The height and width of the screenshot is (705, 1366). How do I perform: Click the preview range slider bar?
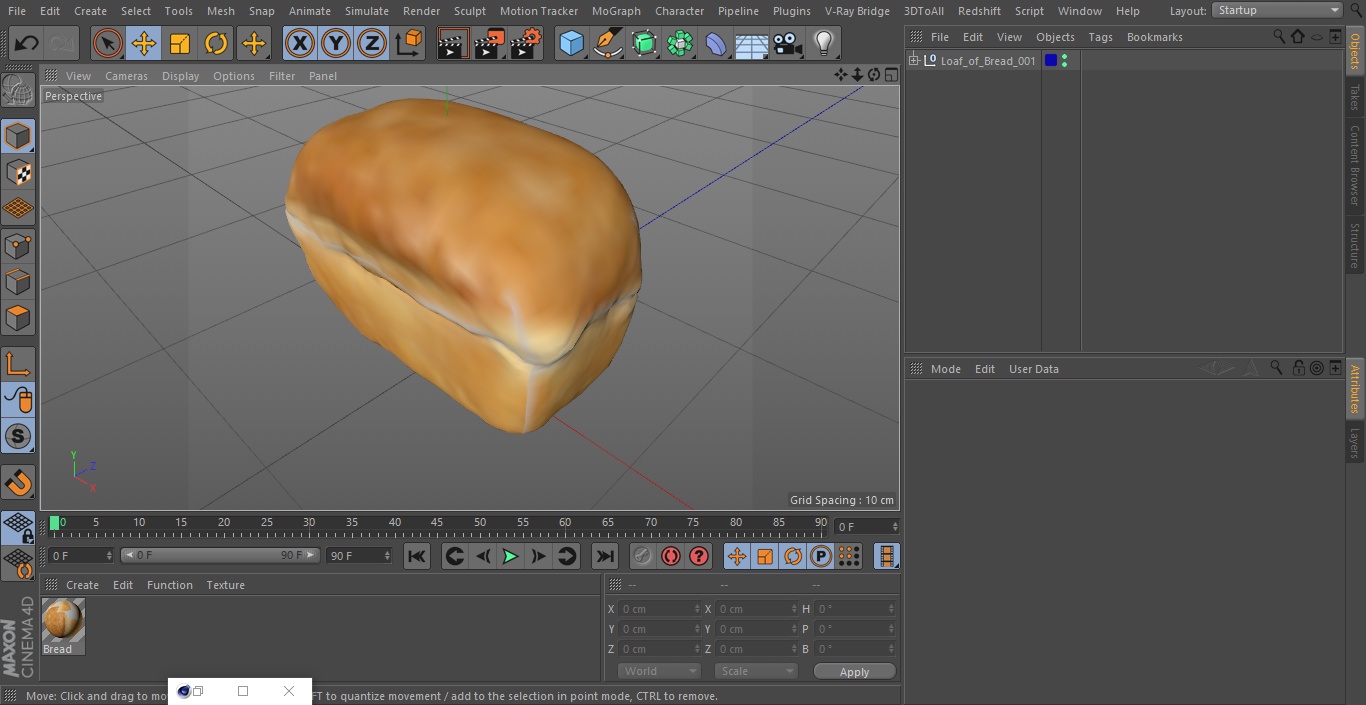pos(220,555)
